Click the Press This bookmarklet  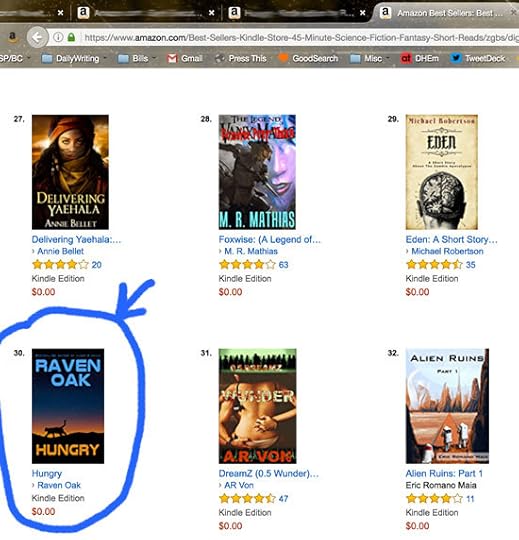click(241, 59)
